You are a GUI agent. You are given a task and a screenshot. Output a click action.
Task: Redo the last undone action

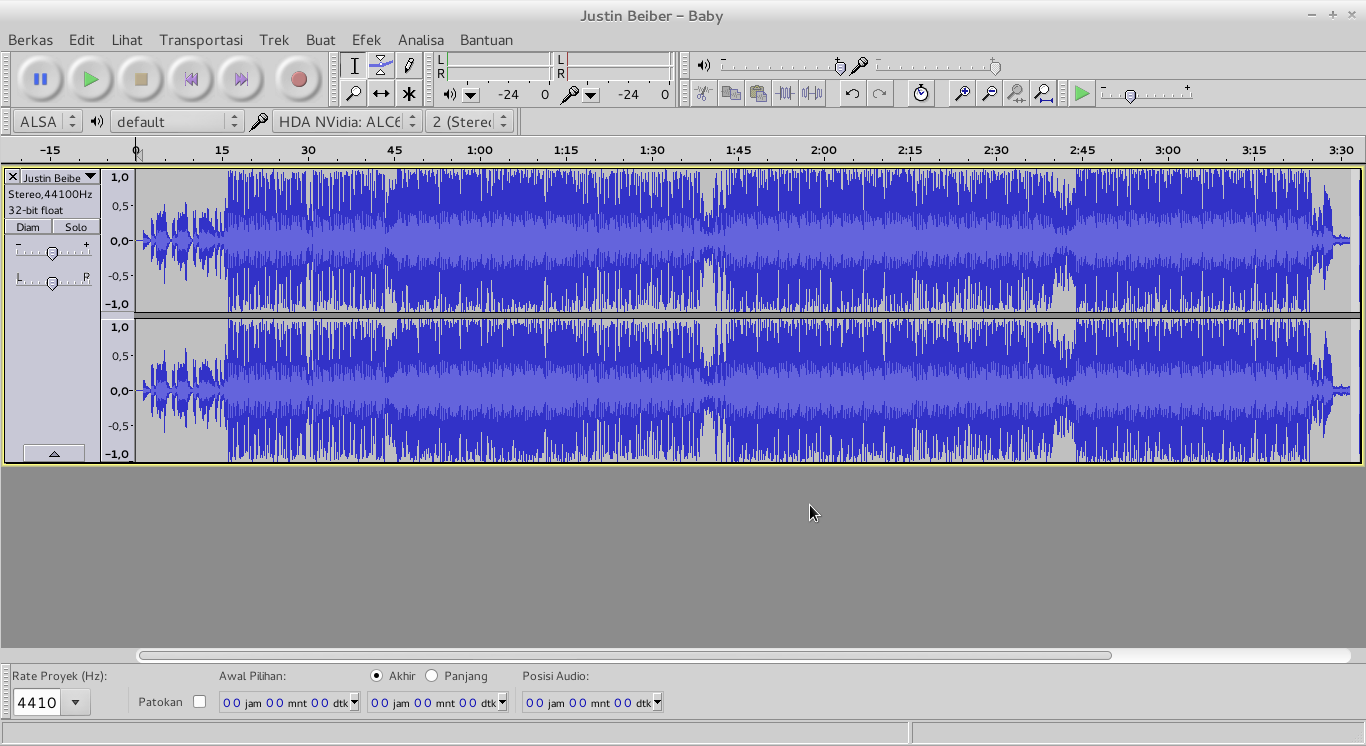coord(879,93)
